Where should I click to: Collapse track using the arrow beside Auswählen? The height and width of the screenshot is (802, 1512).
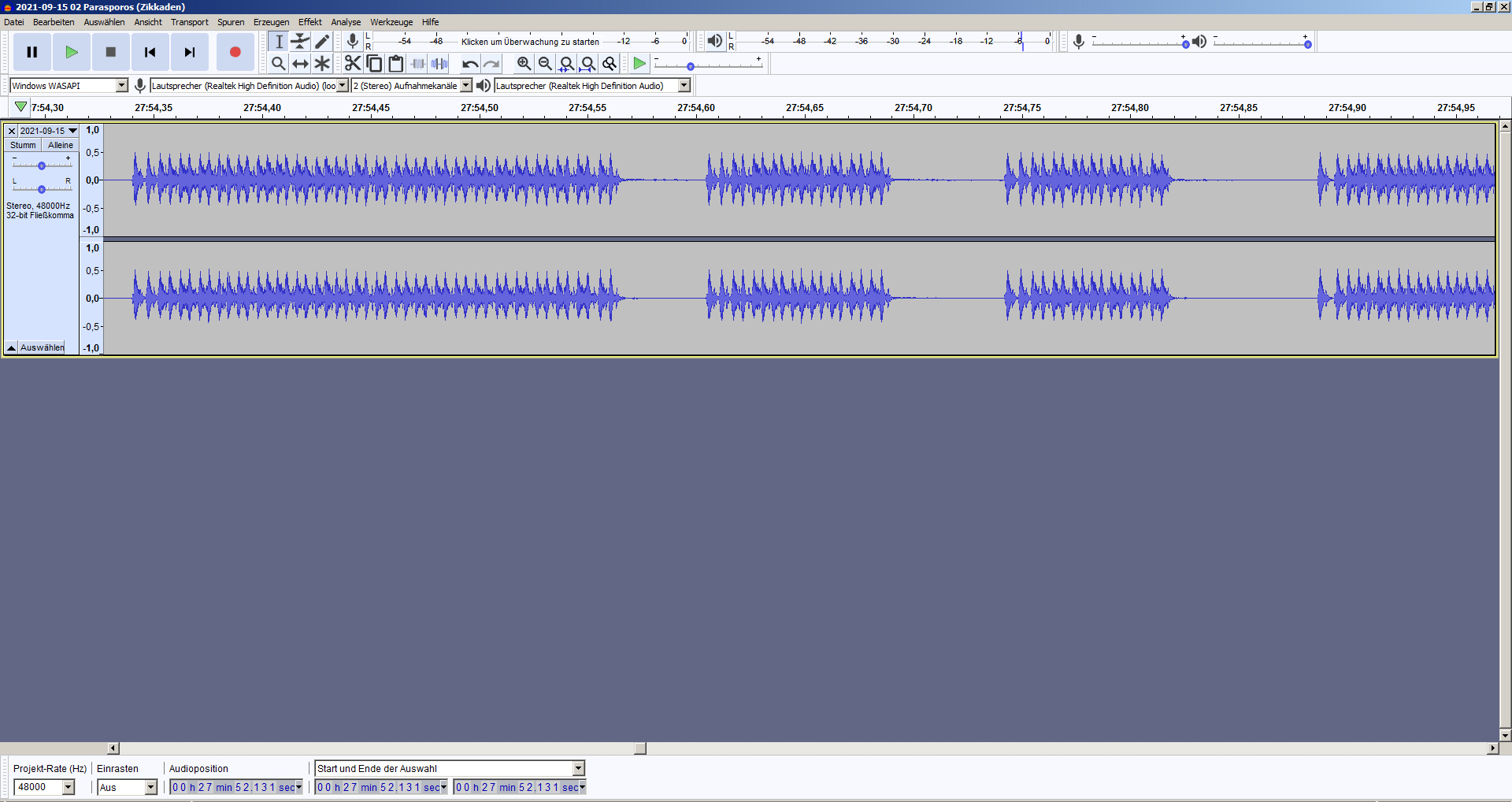point(11,347)
